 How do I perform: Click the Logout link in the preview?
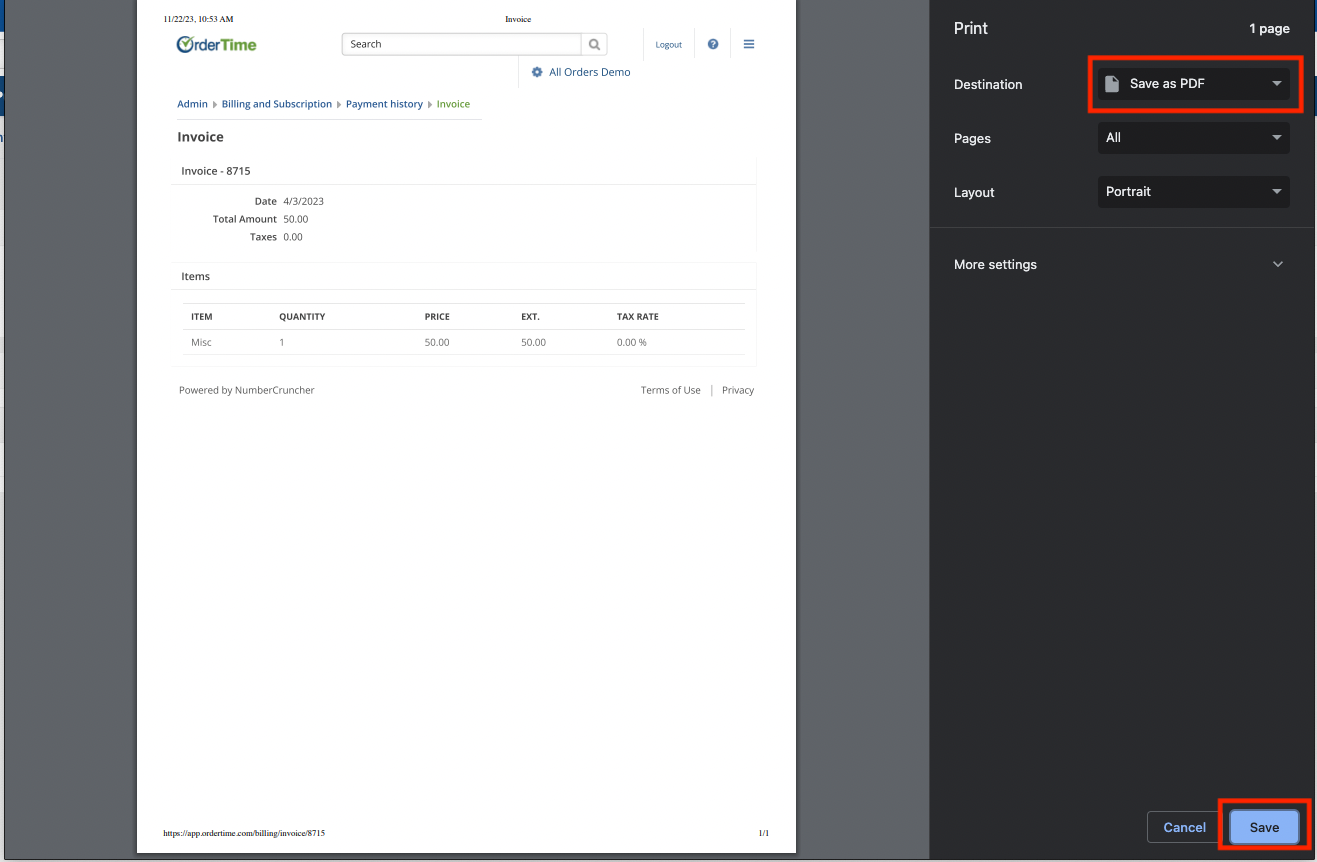pos(669,45)
